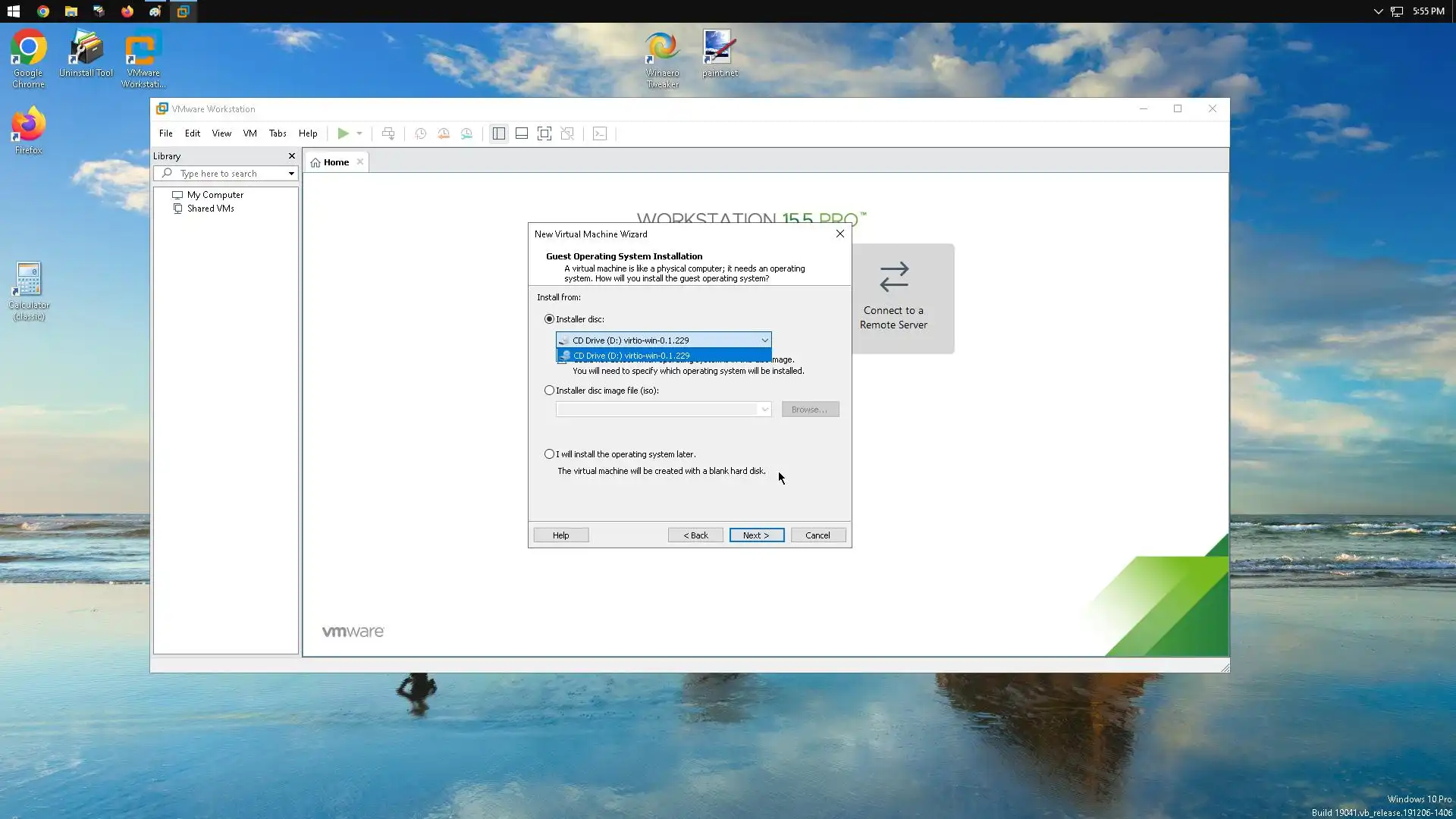Open the VM menu
Viewport: 1456px width, 819px height.
(x=249, y=133)
